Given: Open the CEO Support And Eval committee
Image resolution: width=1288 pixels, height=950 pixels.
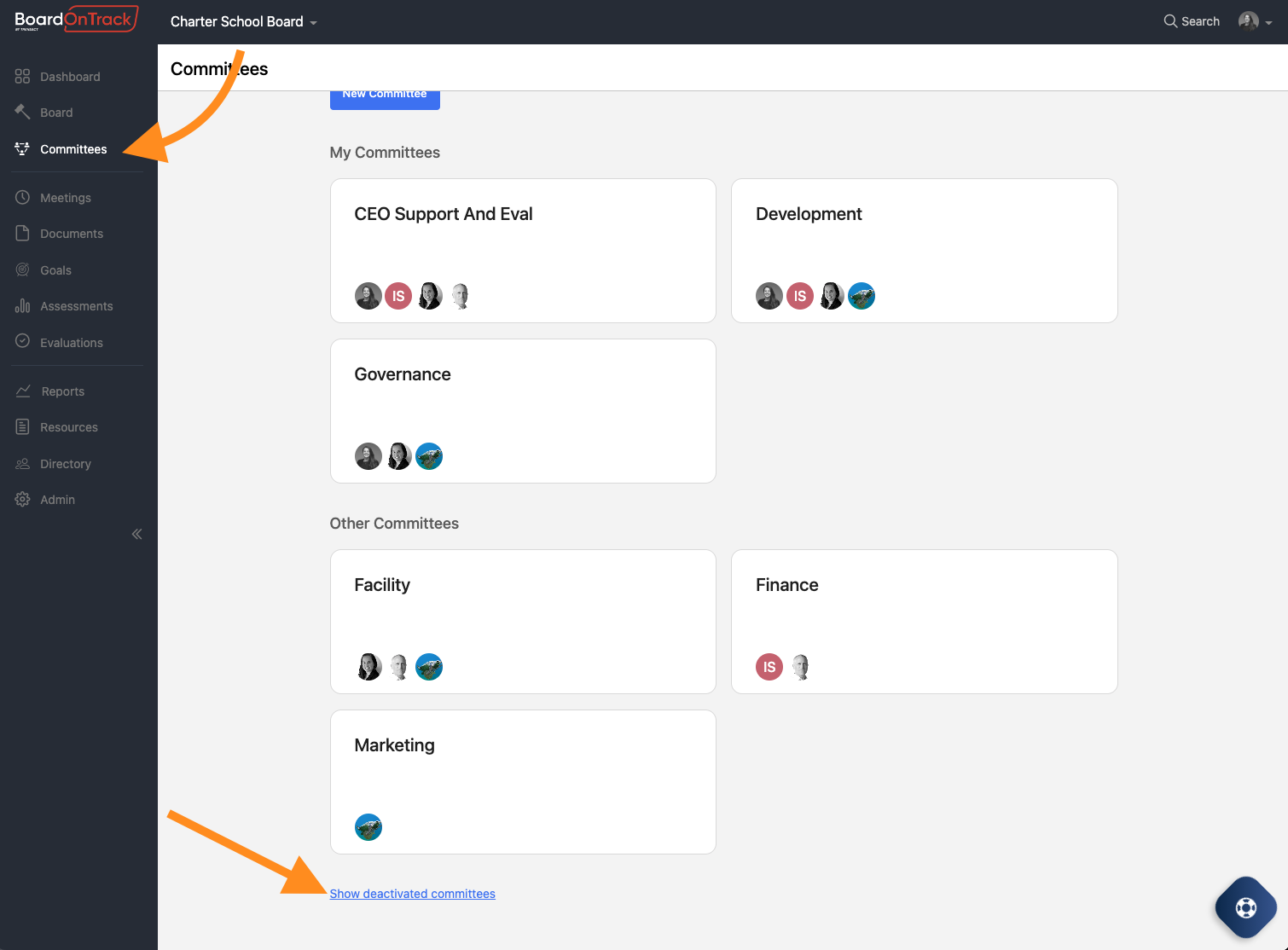Looking at the screenshot, I should click(523, 251).
